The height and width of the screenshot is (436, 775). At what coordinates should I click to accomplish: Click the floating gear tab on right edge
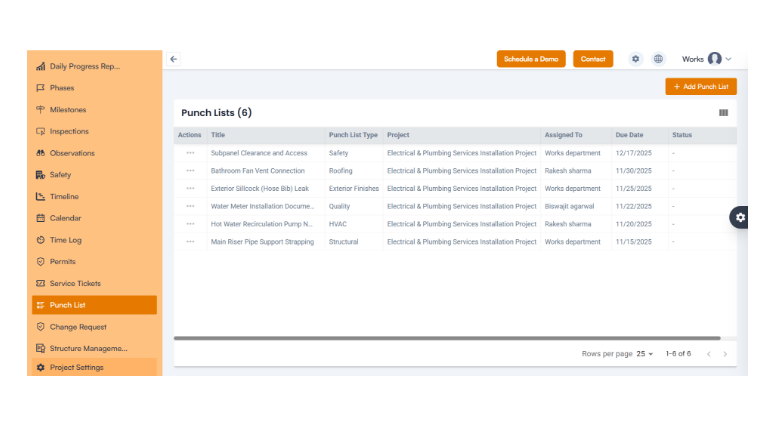coord(740,217)
